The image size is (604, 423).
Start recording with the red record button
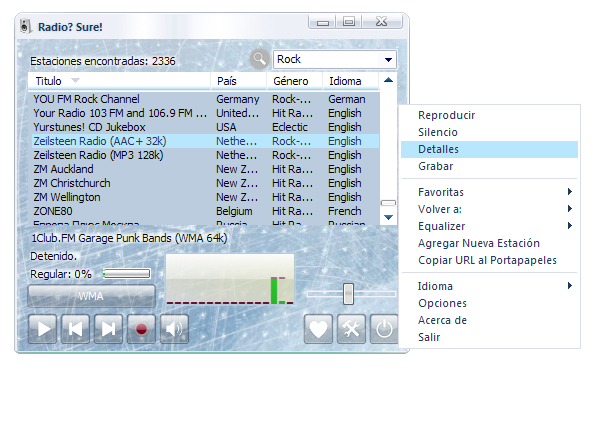pos(142,329)
